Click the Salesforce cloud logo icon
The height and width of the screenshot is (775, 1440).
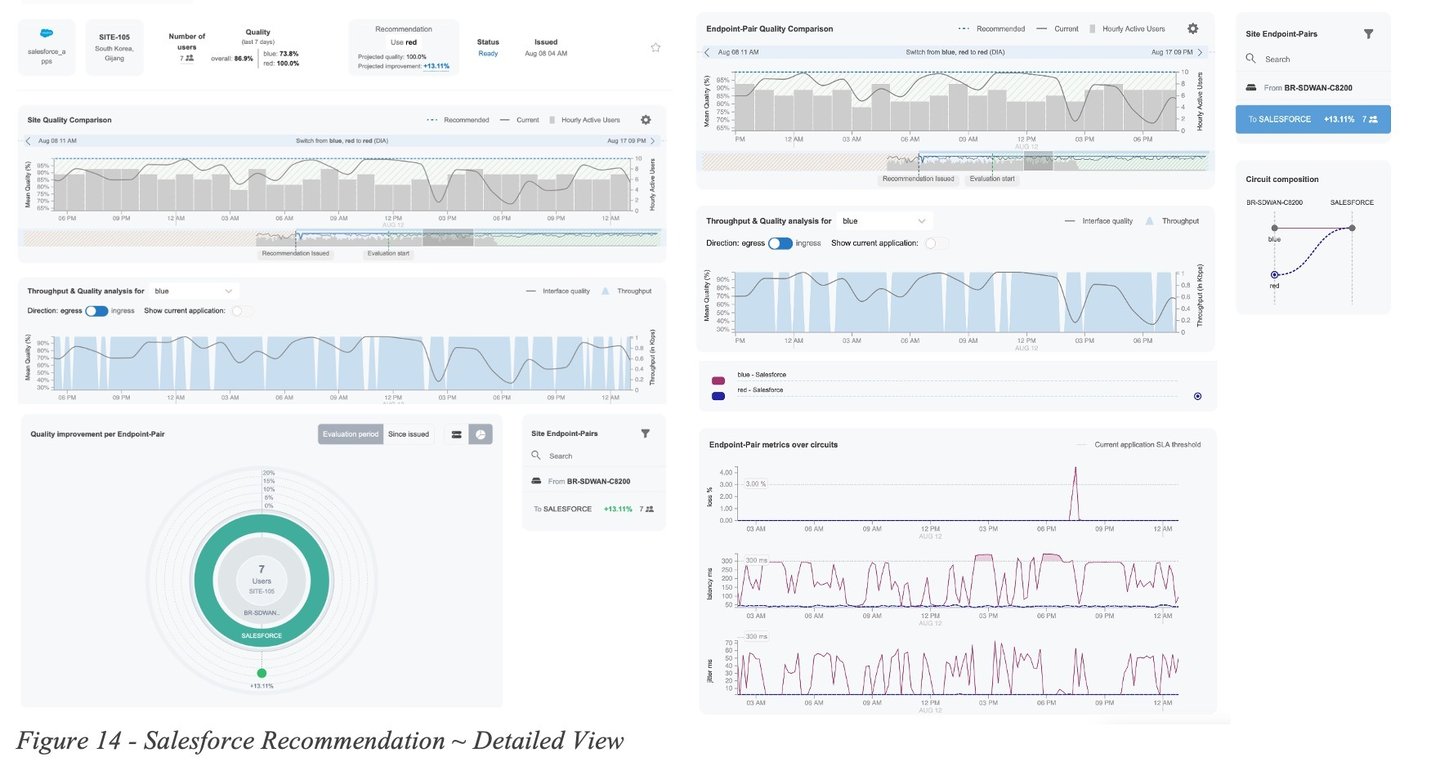[47, 33]
